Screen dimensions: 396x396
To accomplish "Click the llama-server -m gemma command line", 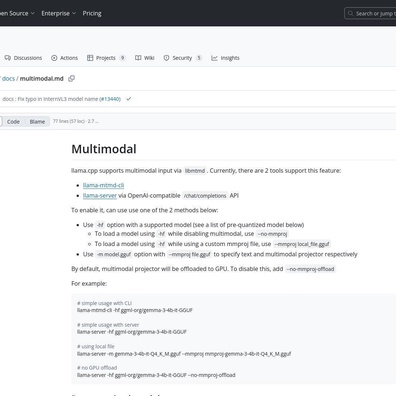I will [x=184, y=354].
